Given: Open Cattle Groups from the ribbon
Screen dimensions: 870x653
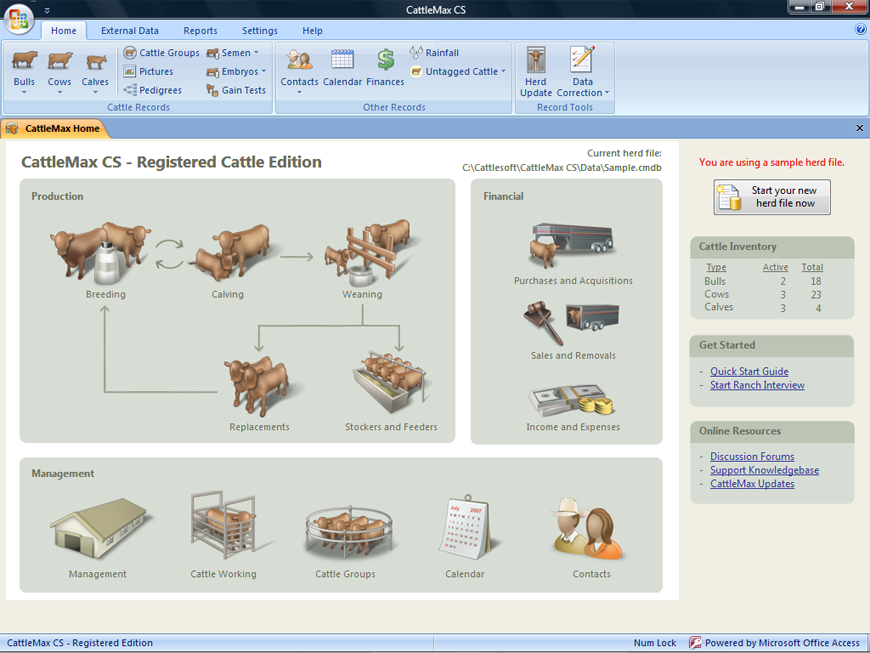Looking at the screenshot, I should (161, 53).
